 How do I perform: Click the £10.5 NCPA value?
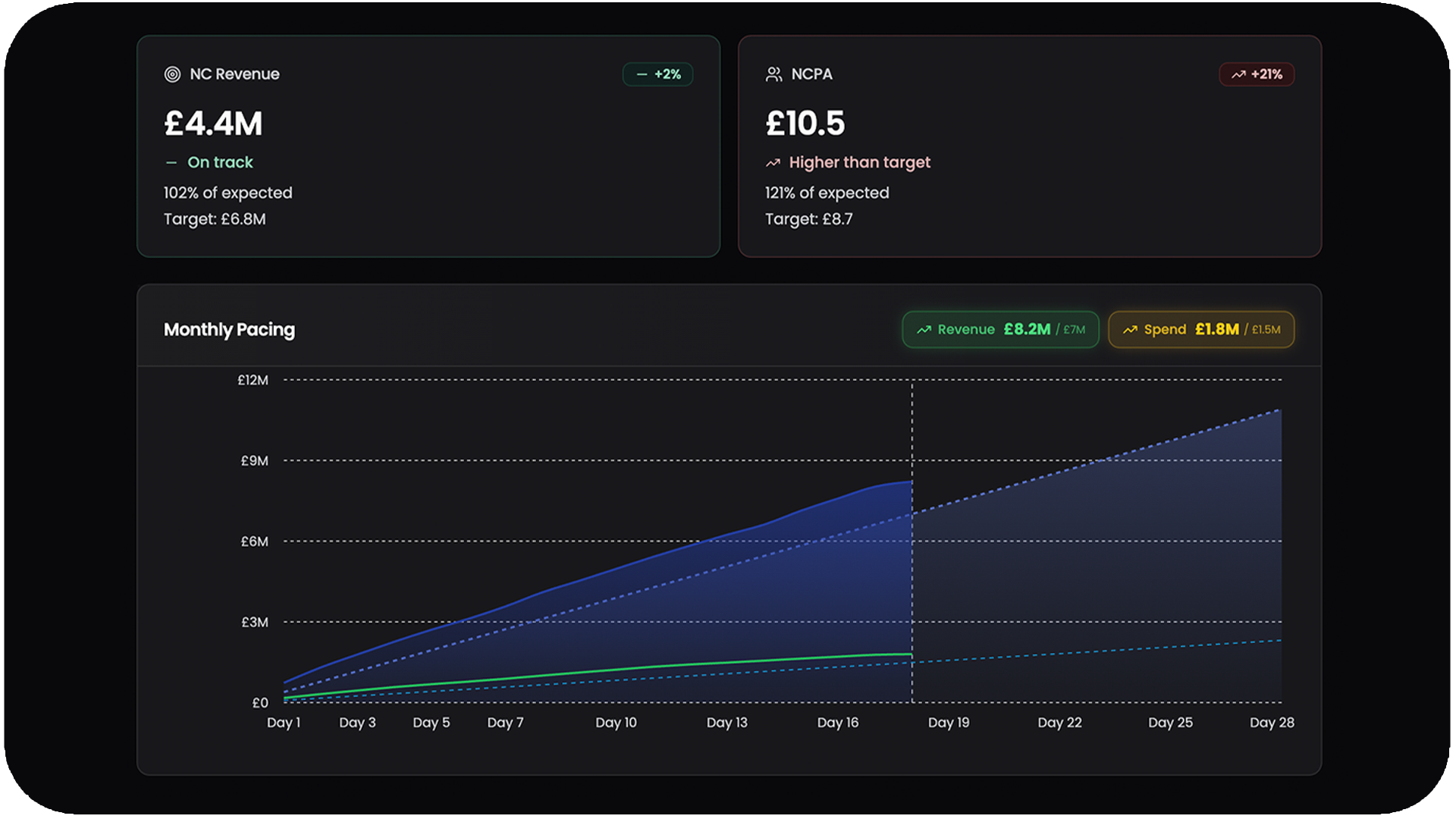click(805, 124)
